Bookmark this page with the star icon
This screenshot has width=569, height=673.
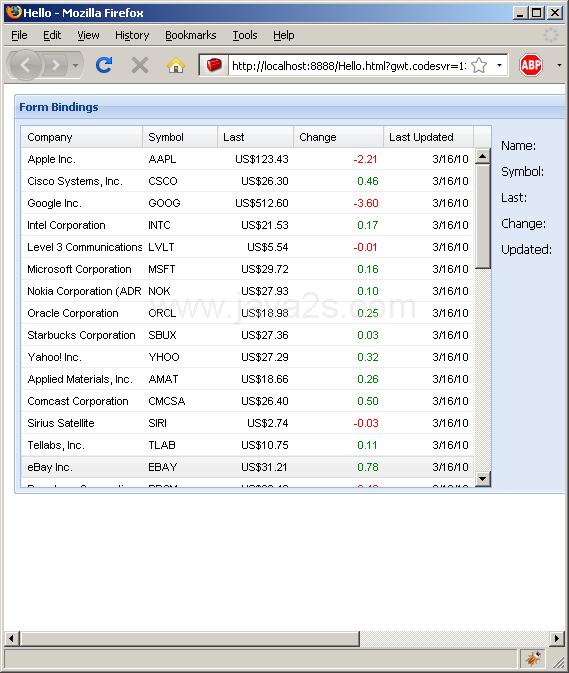click(479, 66)
